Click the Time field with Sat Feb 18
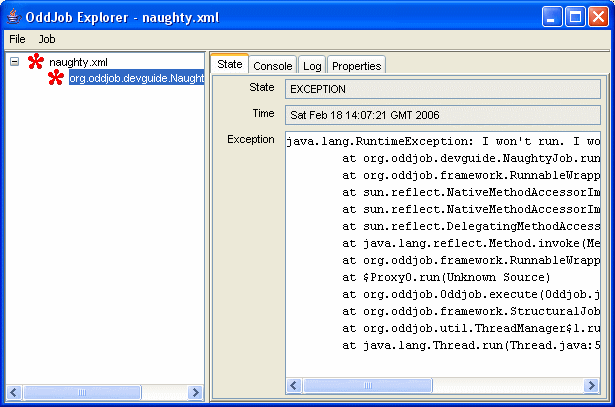This screenshot has height=407, width=615. coord(435,114)
